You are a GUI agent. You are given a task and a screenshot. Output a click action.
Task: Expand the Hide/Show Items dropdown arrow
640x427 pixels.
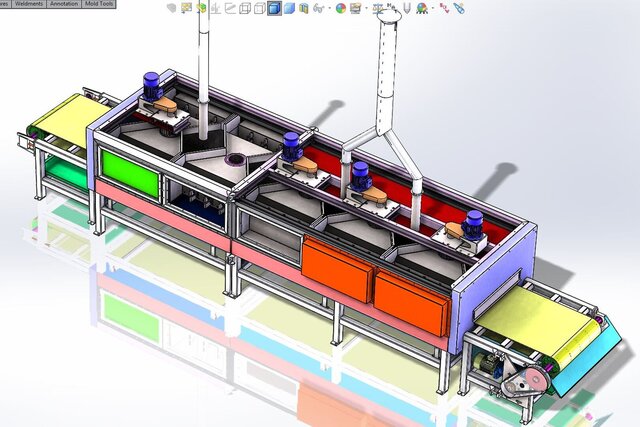329,8
